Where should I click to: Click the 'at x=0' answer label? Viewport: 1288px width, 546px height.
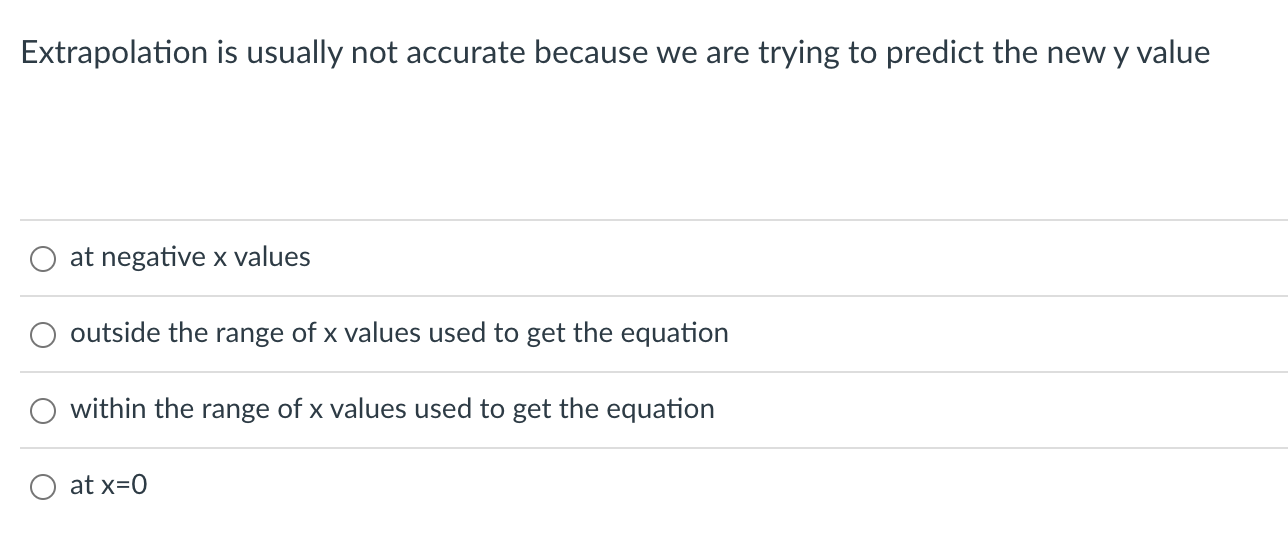[x=109, y=485]
